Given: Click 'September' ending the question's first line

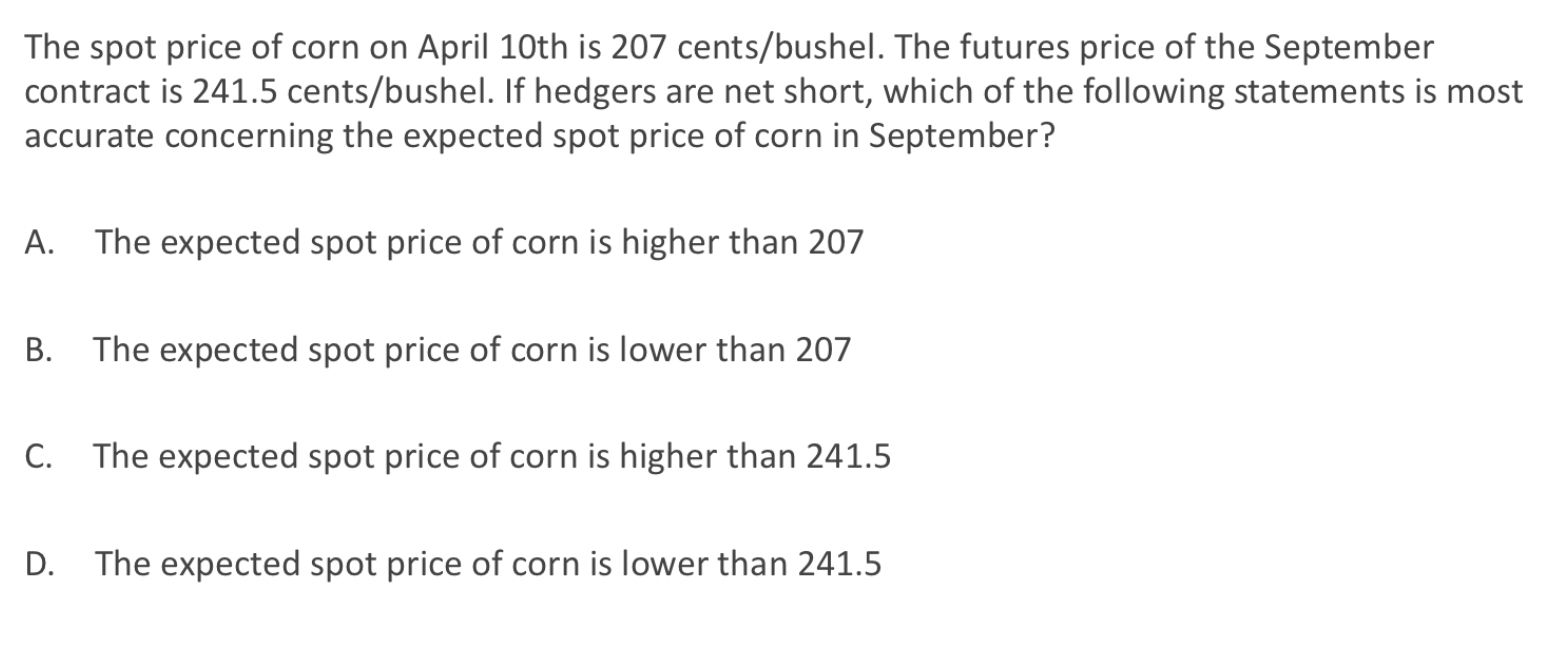Looking at the screenshot, I should tap(1349, 47).
